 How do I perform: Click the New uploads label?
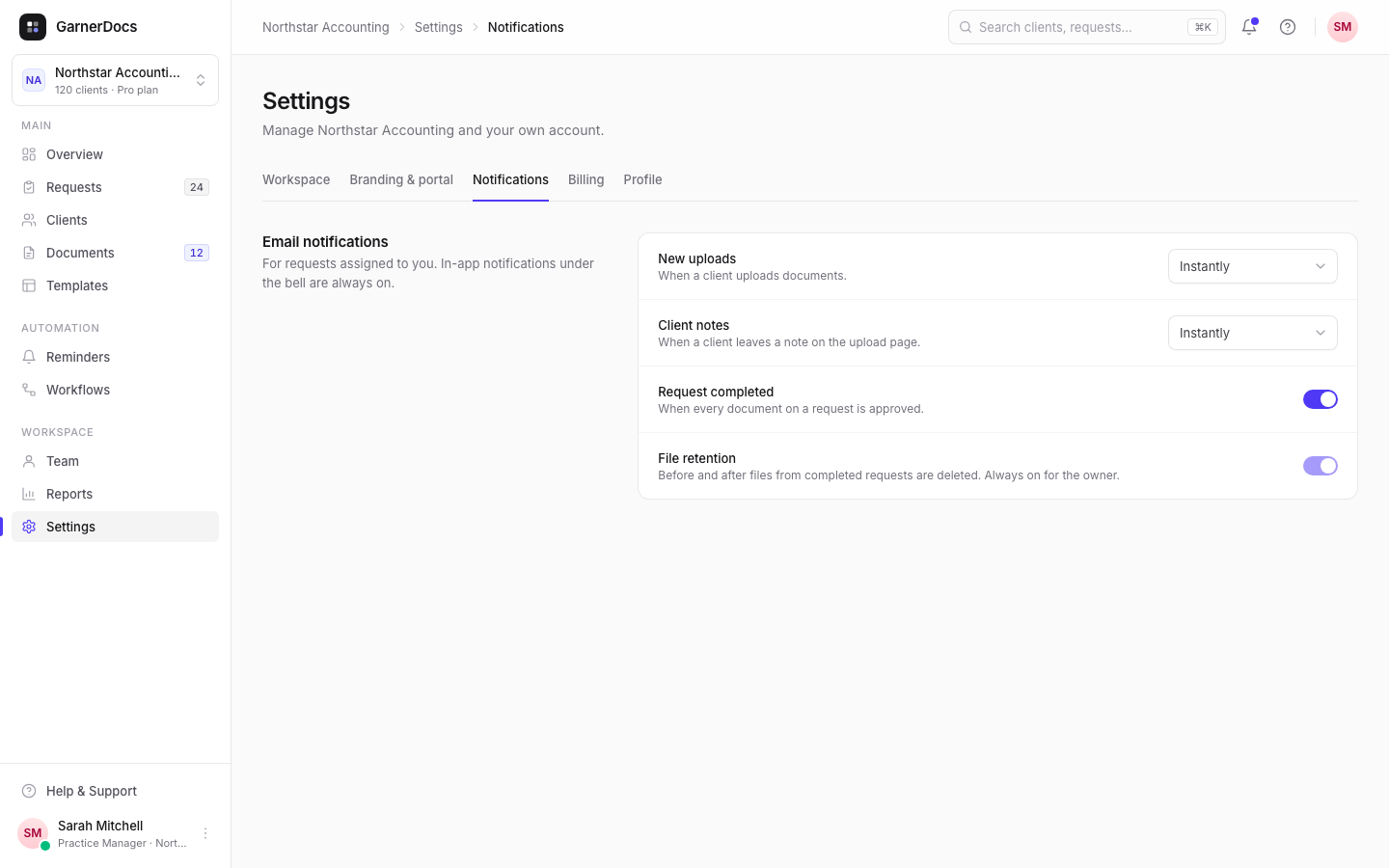tap(697, 258)
